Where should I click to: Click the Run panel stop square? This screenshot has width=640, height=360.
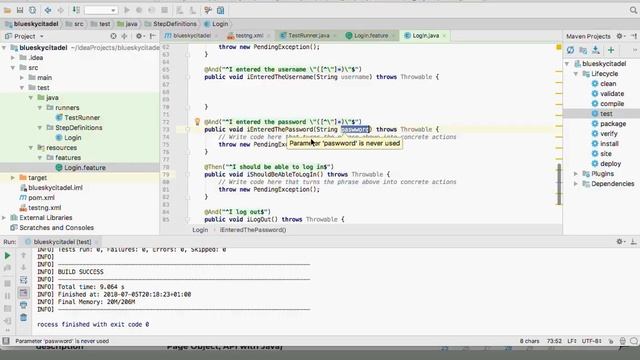pos(7,283)
